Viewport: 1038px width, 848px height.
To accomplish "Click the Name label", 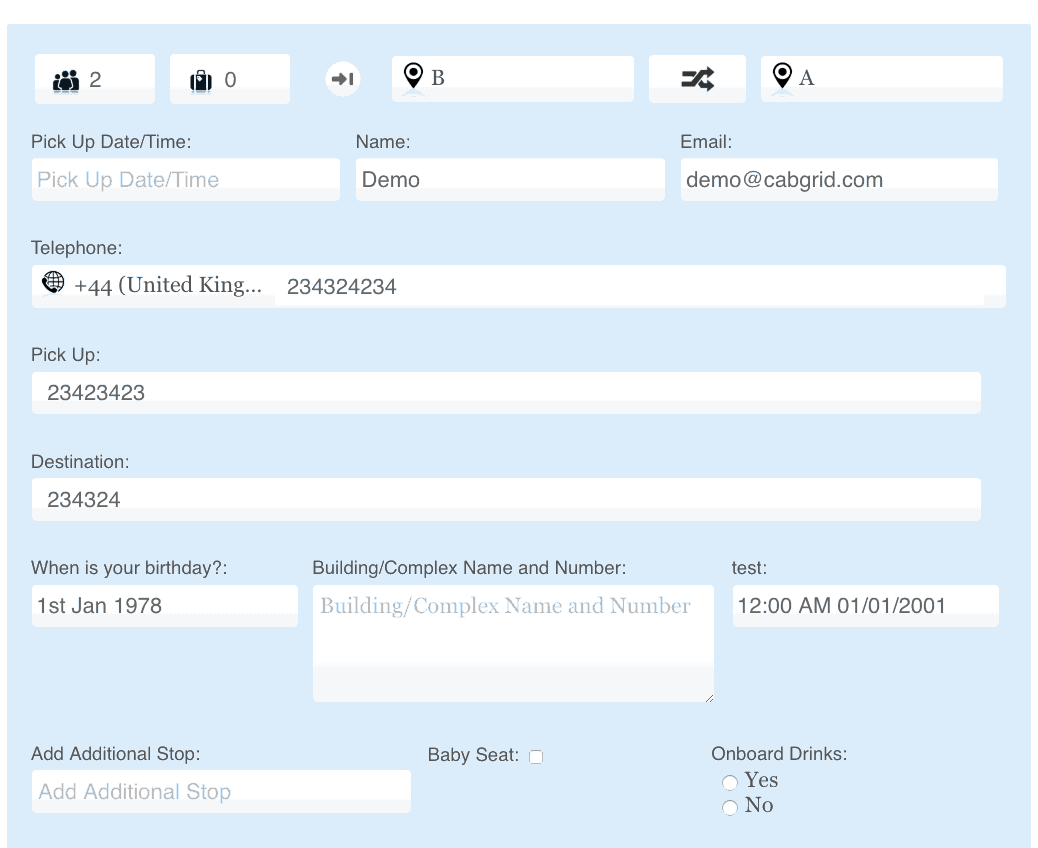I will [383, 142].
